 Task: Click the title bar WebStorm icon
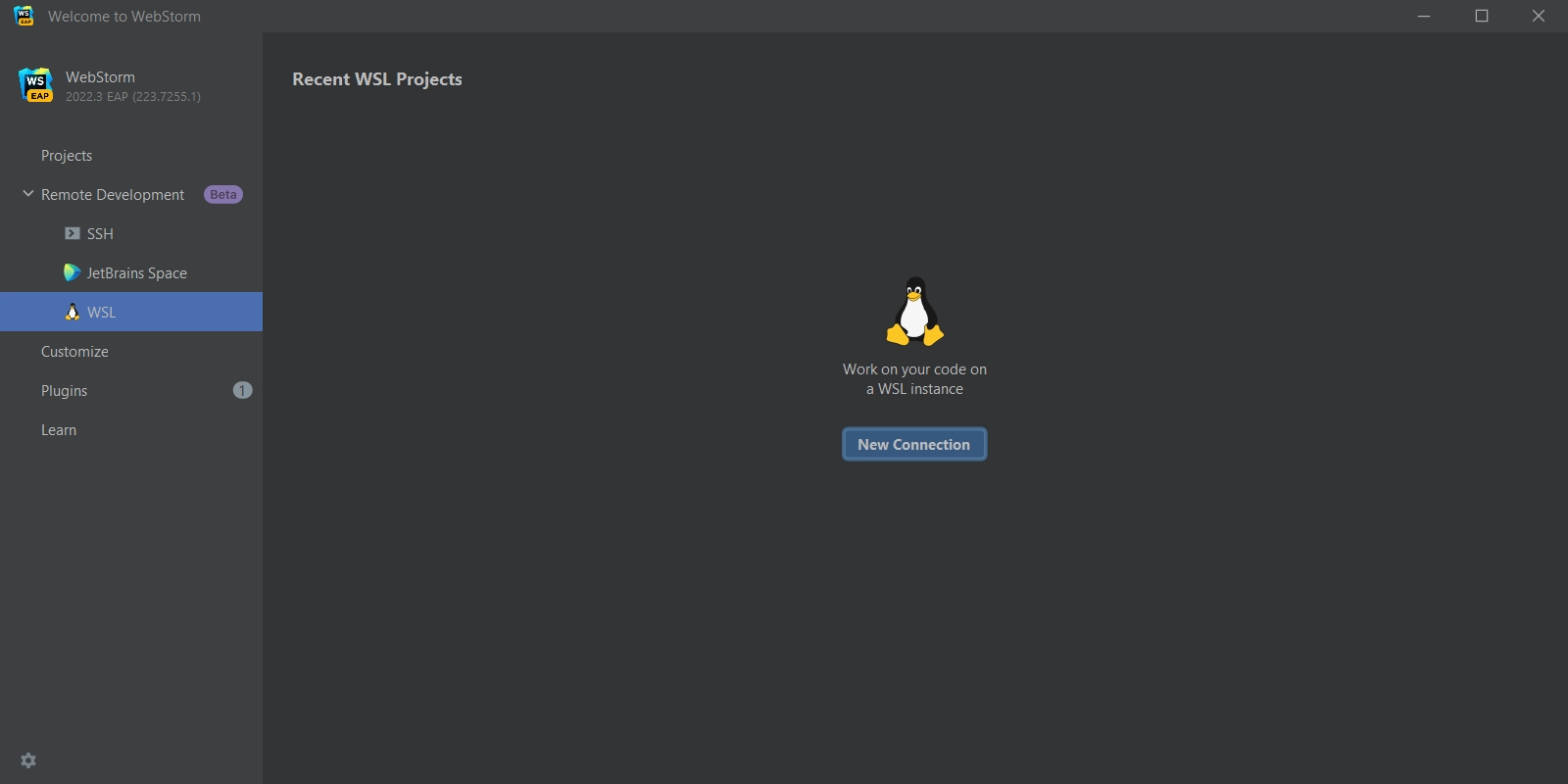click(x=24, y=16)
